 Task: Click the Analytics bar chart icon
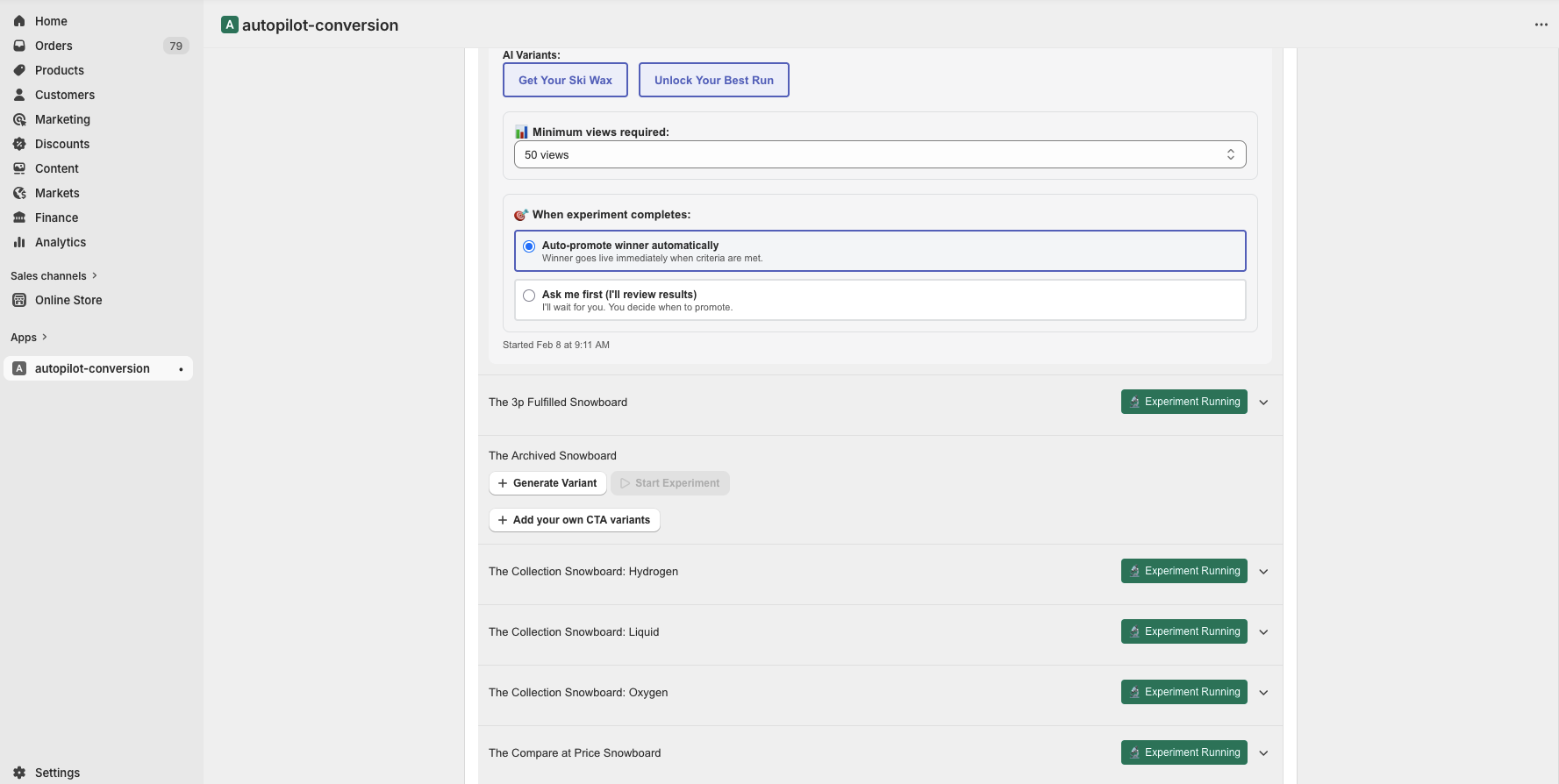coord(19,242)
